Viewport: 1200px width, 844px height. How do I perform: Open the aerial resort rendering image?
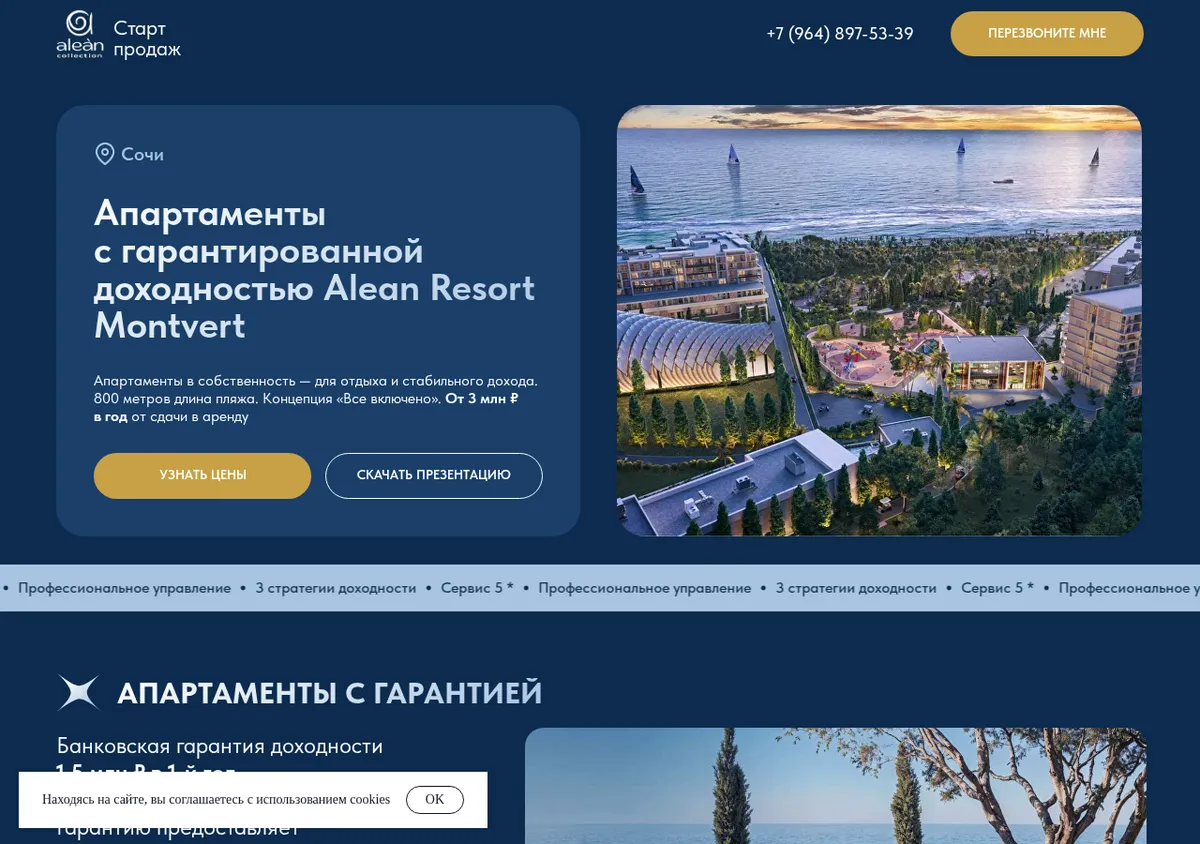[879, 320]
